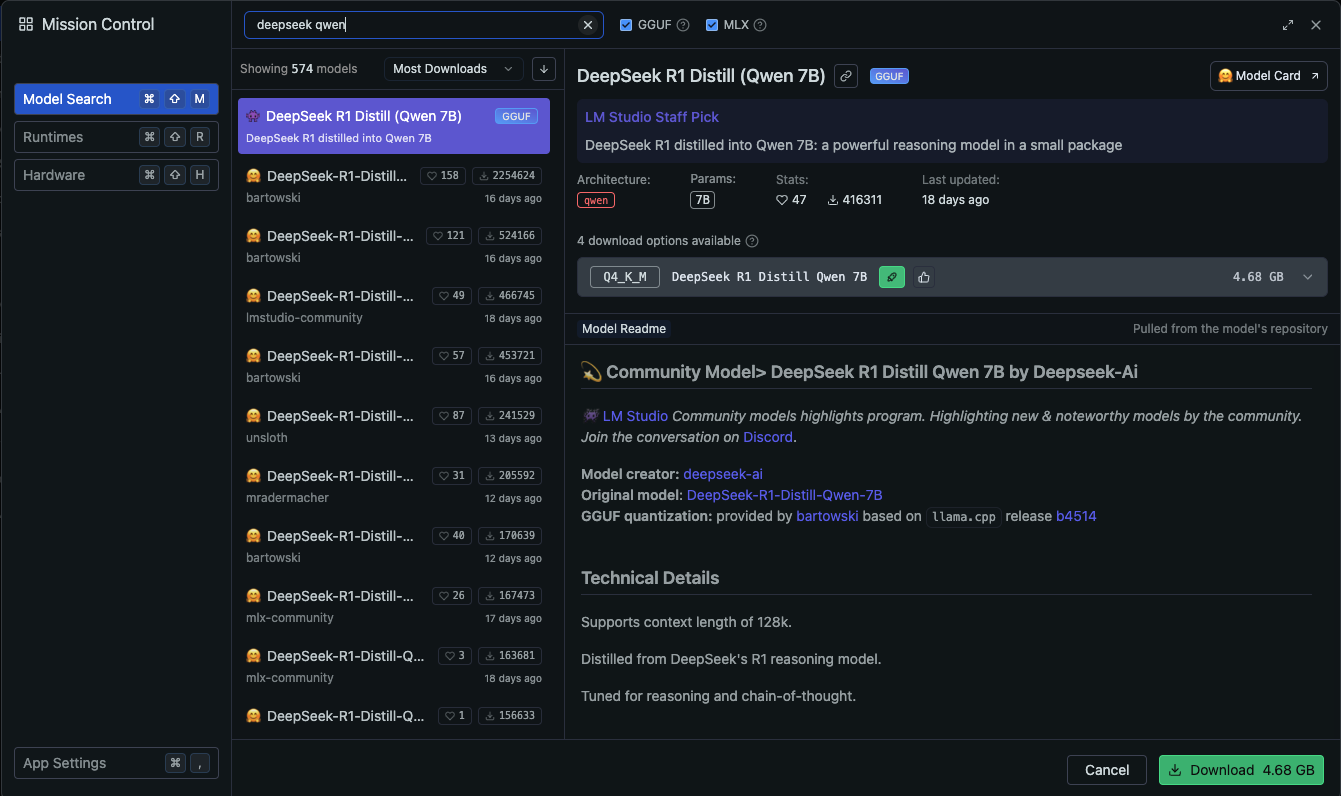
Task: Click the MLX filter help icon
Action: click(760, 25)
